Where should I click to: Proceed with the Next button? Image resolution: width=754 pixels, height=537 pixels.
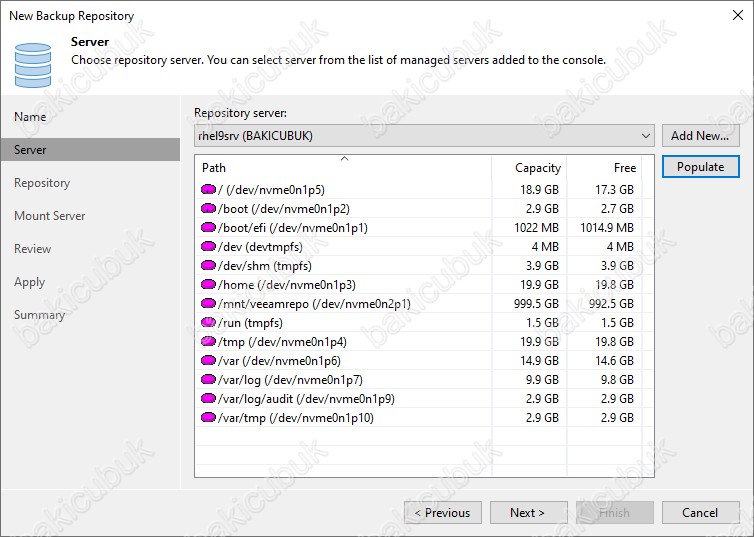click(528, 513)
